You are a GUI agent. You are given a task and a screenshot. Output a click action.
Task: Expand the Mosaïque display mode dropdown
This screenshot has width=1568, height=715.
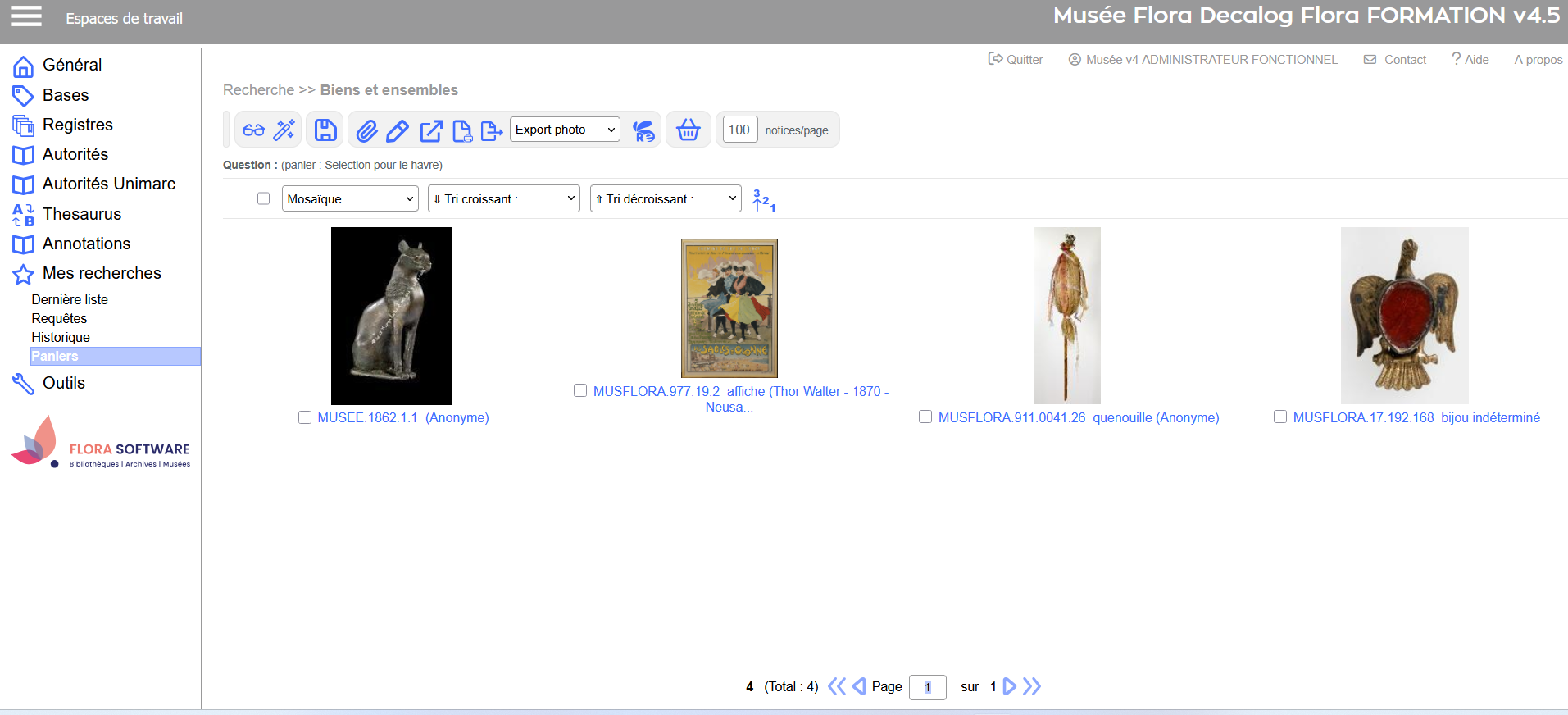coord(350,198)
